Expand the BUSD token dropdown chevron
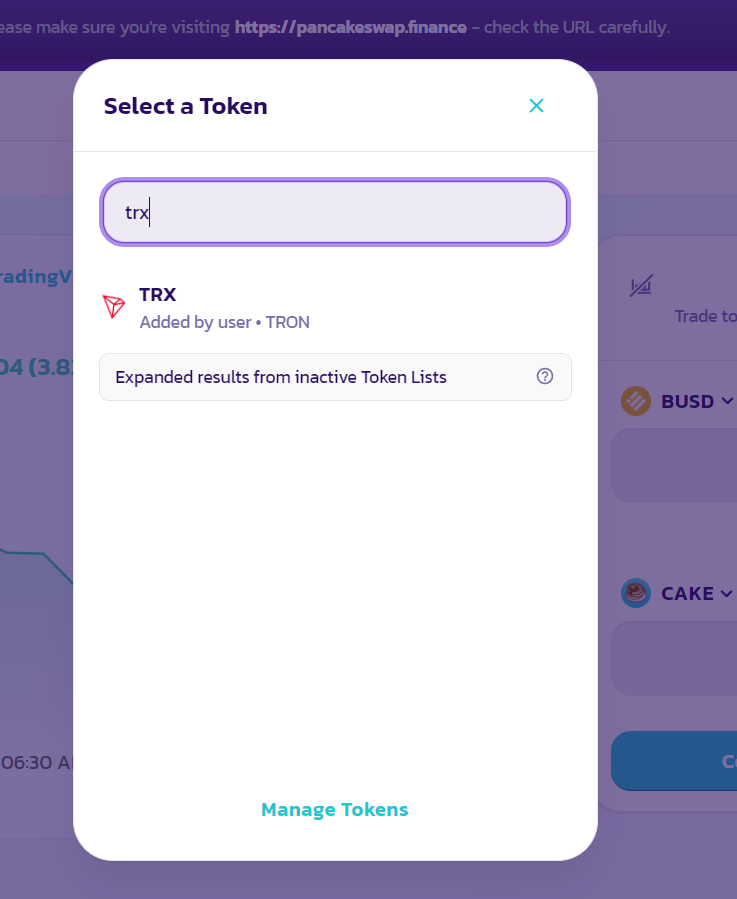The width and height of the screenshot is (737, 899). tap(727, 401)
